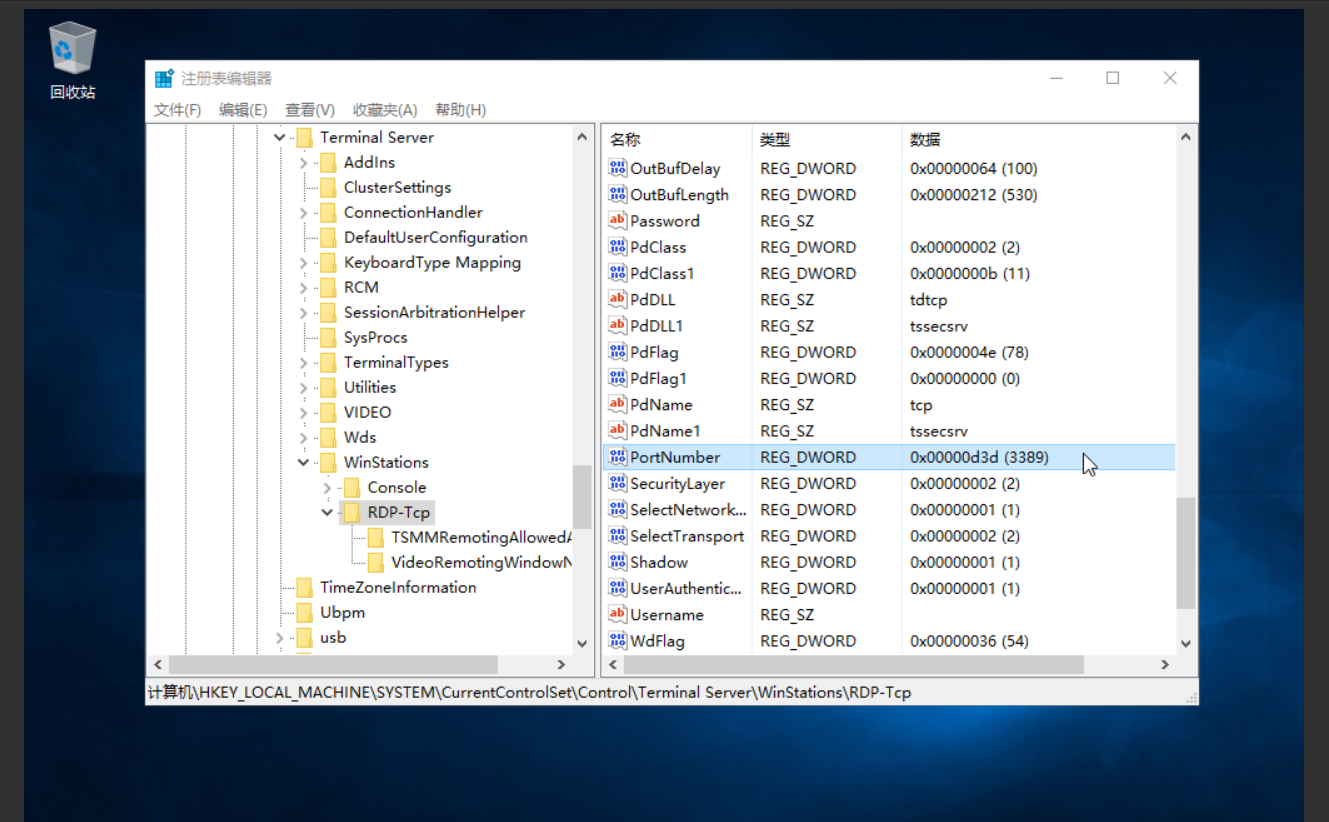Click the Console folder icon
1329x822 pixels.
pyautogui.click(x=351, y=487)
